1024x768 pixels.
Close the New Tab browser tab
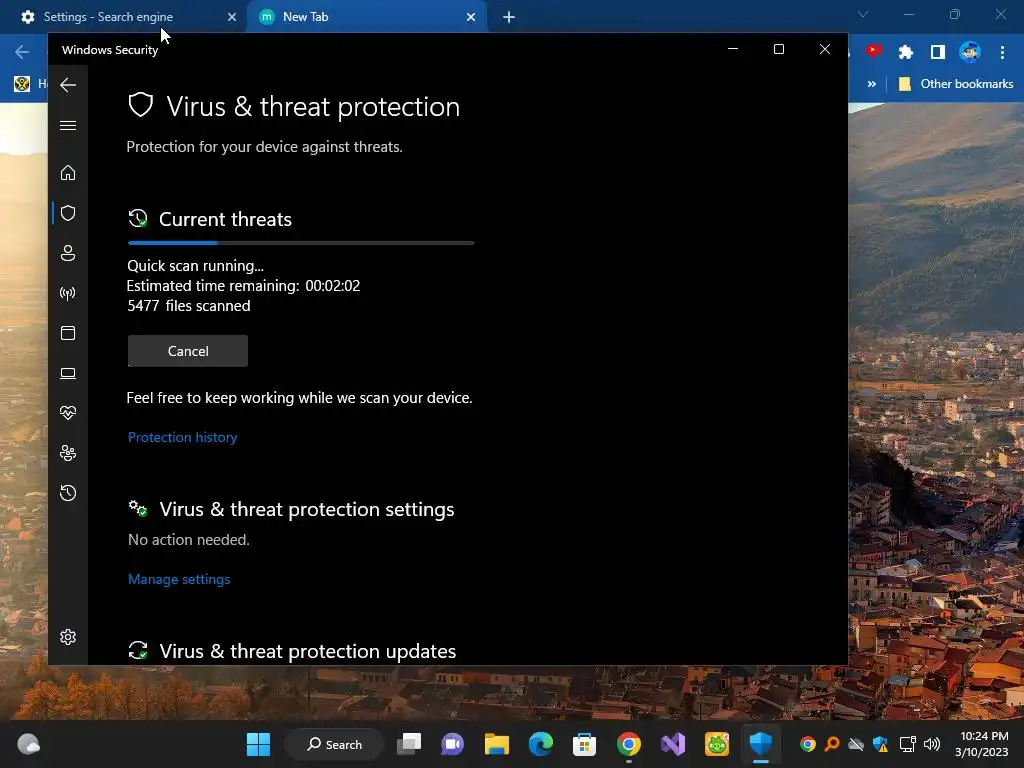click(471, 17)
